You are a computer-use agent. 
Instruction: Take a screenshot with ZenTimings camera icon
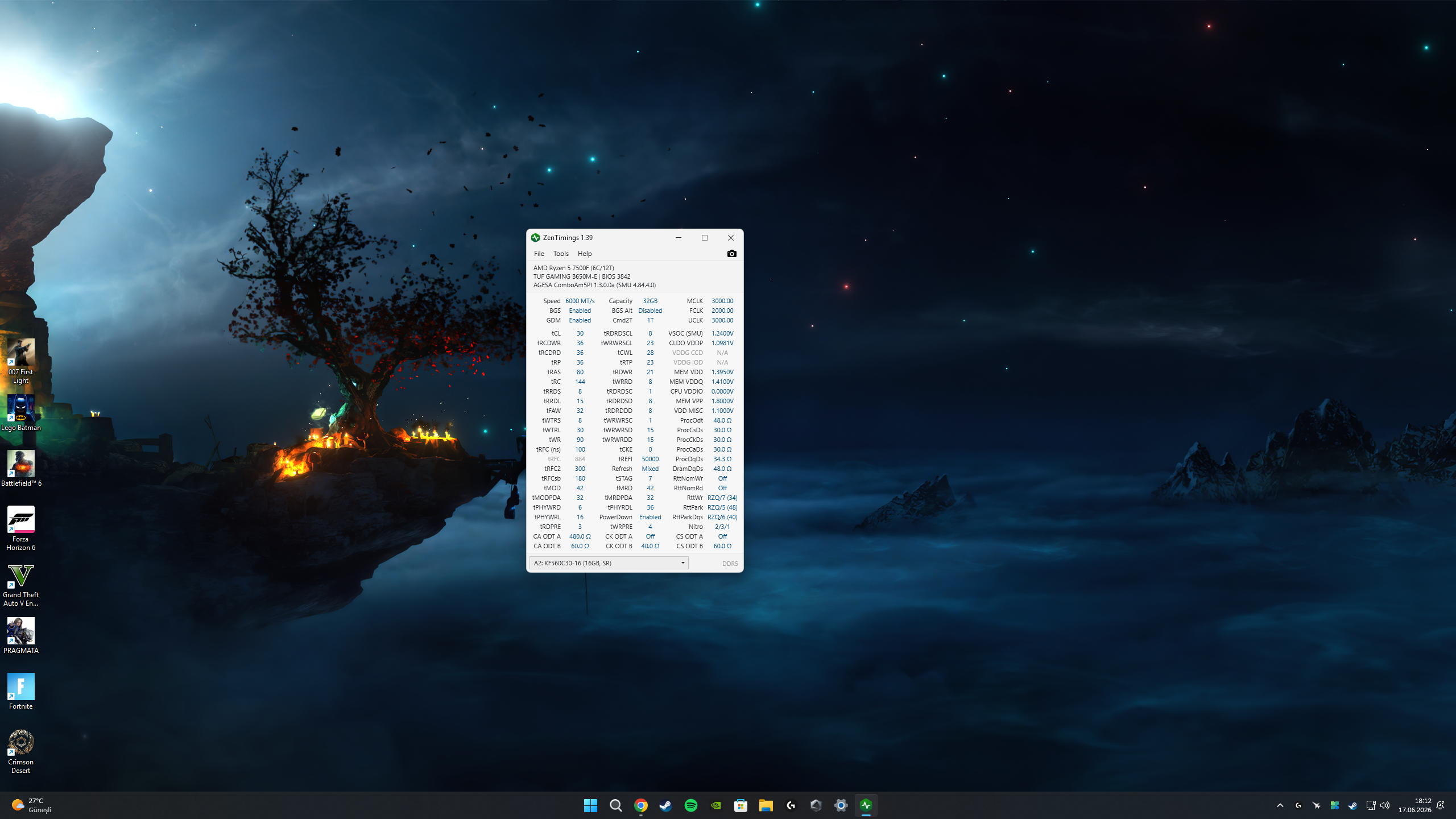(731, 254)
